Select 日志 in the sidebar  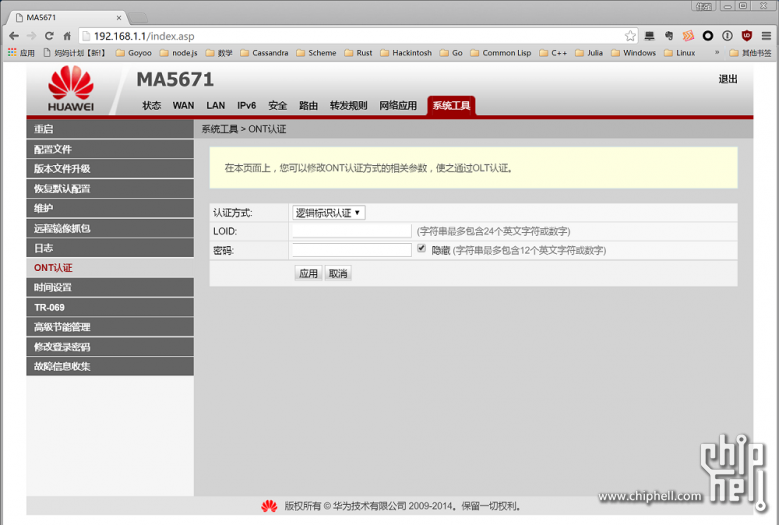110,248
